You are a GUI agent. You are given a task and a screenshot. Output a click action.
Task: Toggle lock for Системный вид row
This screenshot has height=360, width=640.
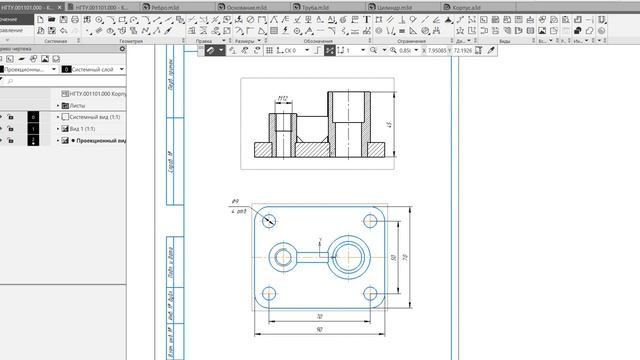pyautogui.click(x=10, y=117)
